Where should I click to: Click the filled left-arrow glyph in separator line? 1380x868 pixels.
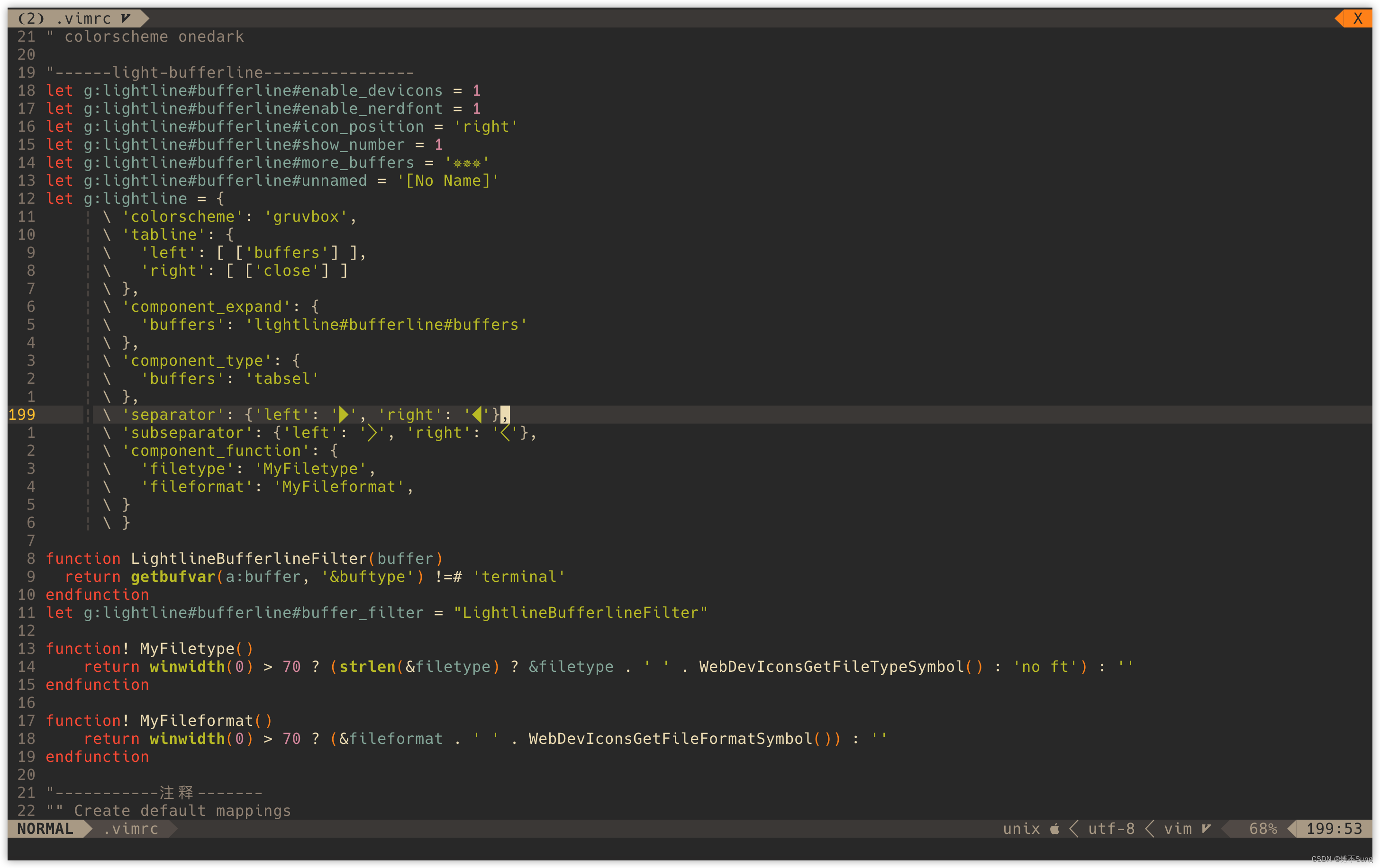click(477, 414)
